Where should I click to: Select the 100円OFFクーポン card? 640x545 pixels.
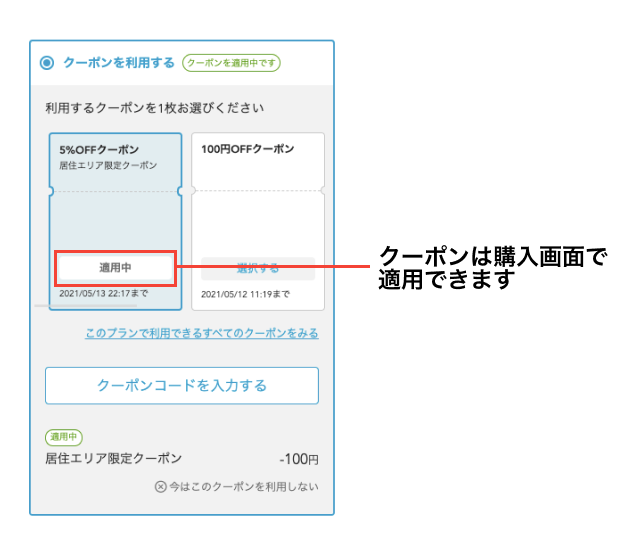point(258,221)
